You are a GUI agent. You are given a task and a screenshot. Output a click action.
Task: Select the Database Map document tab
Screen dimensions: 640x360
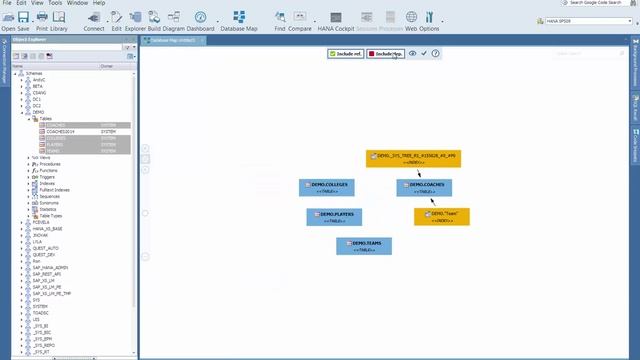[173, 40]
